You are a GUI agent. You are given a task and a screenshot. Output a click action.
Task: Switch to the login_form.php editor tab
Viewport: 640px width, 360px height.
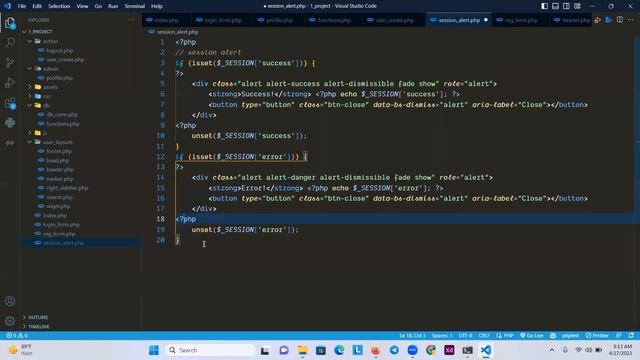click(222, 20)
